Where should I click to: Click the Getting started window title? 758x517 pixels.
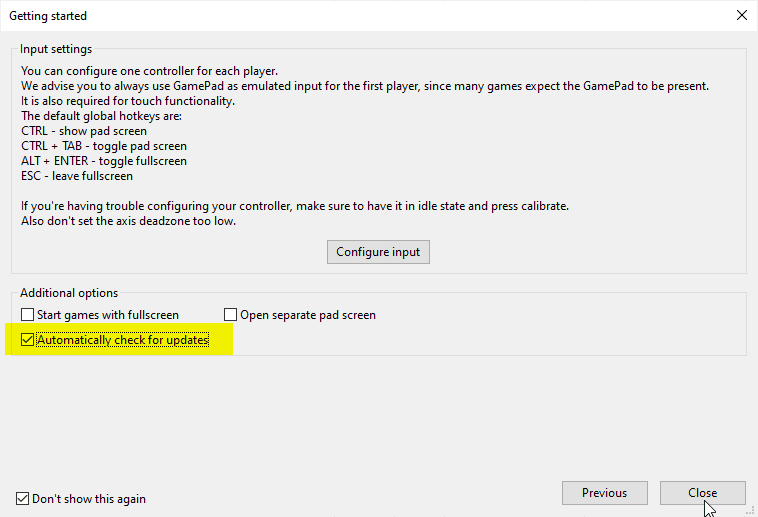coord(48,16)
